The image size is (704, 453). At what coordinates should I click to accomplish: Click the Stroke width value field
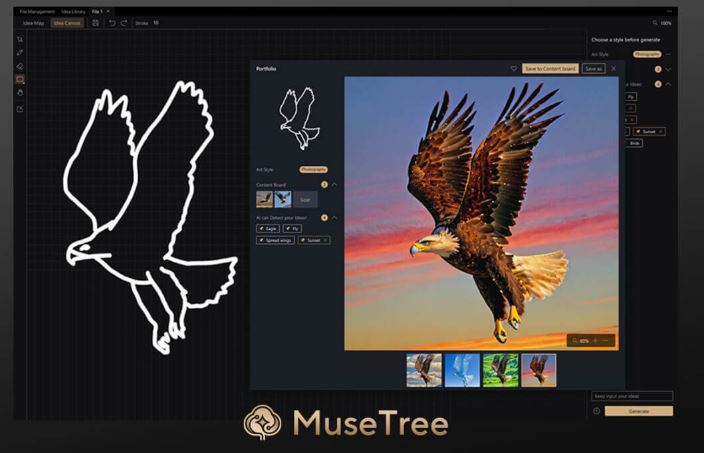156,22
